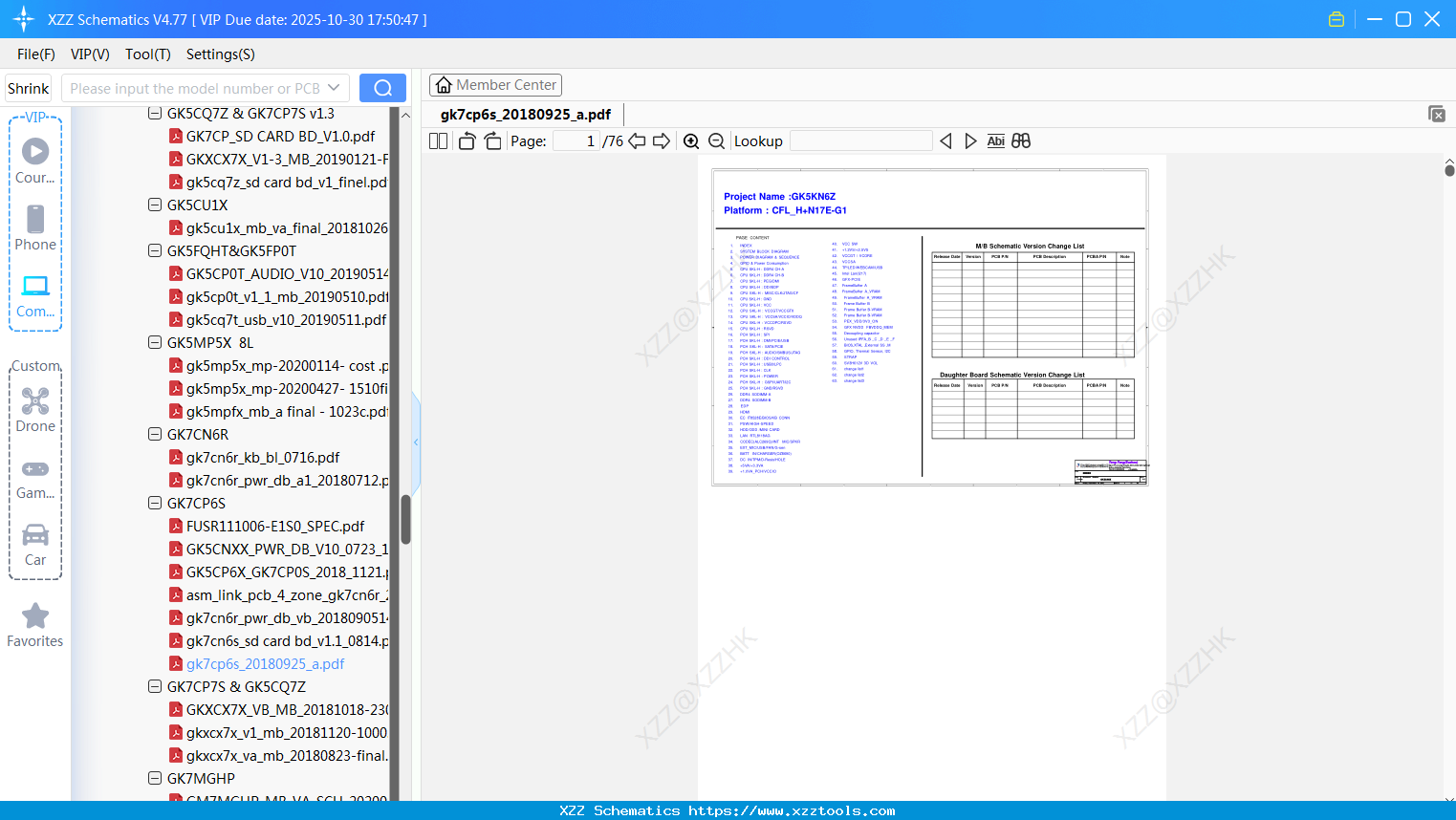Open the Settings(S) menu

tap(221, 54)
